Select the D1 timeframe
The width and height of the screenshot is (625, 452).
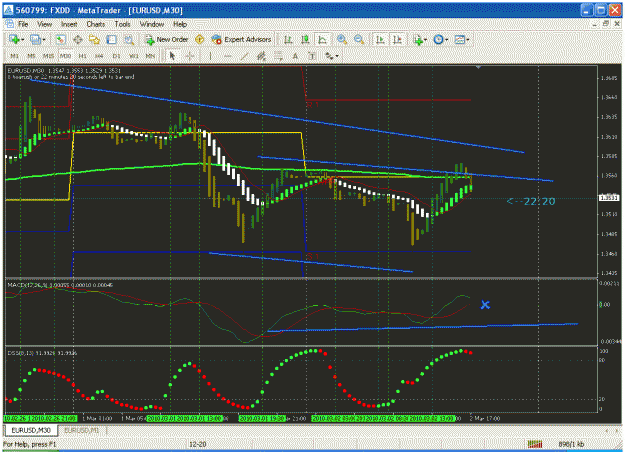click(x=116, y=56)
